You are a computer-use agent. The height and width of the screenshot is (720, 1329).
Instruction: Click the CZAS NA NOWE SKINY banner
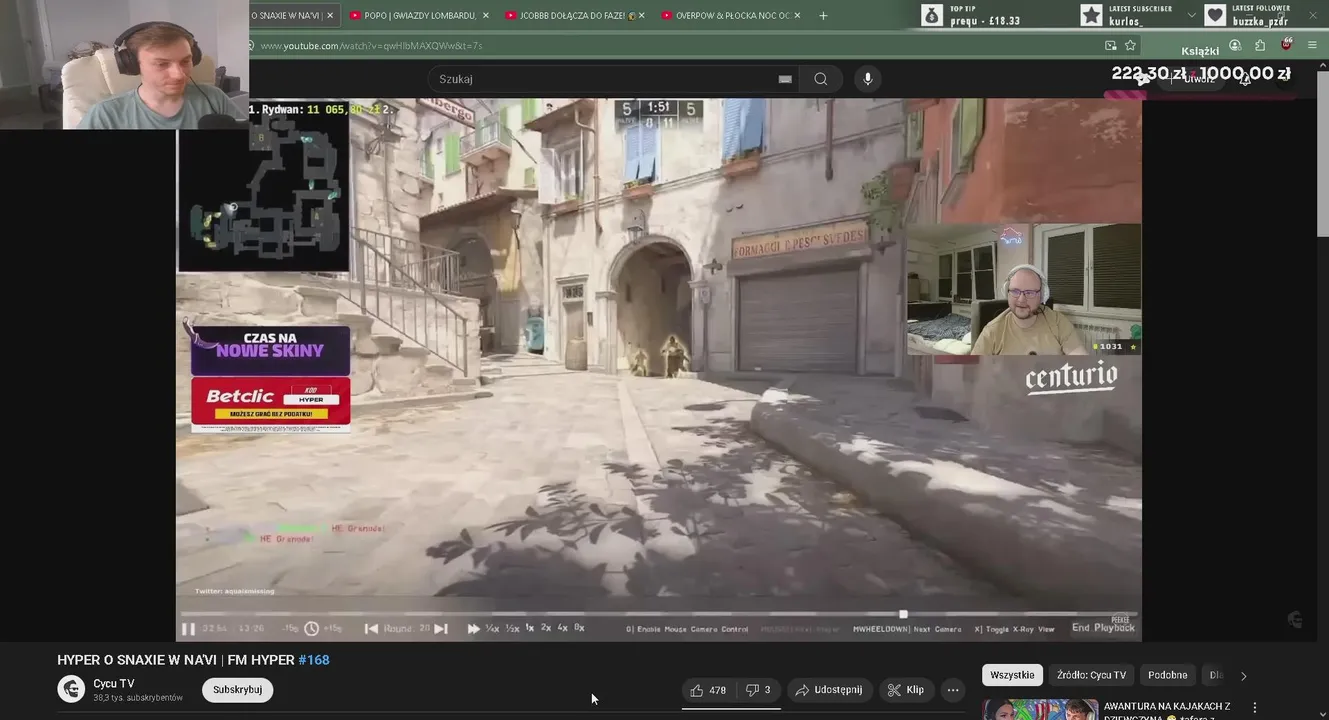point(270,350)
